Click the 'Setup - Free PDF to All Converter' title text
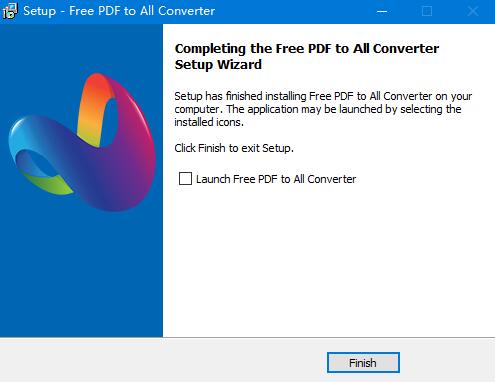The width and height of the screenshot is (495, 382). [x=119, y=11]
